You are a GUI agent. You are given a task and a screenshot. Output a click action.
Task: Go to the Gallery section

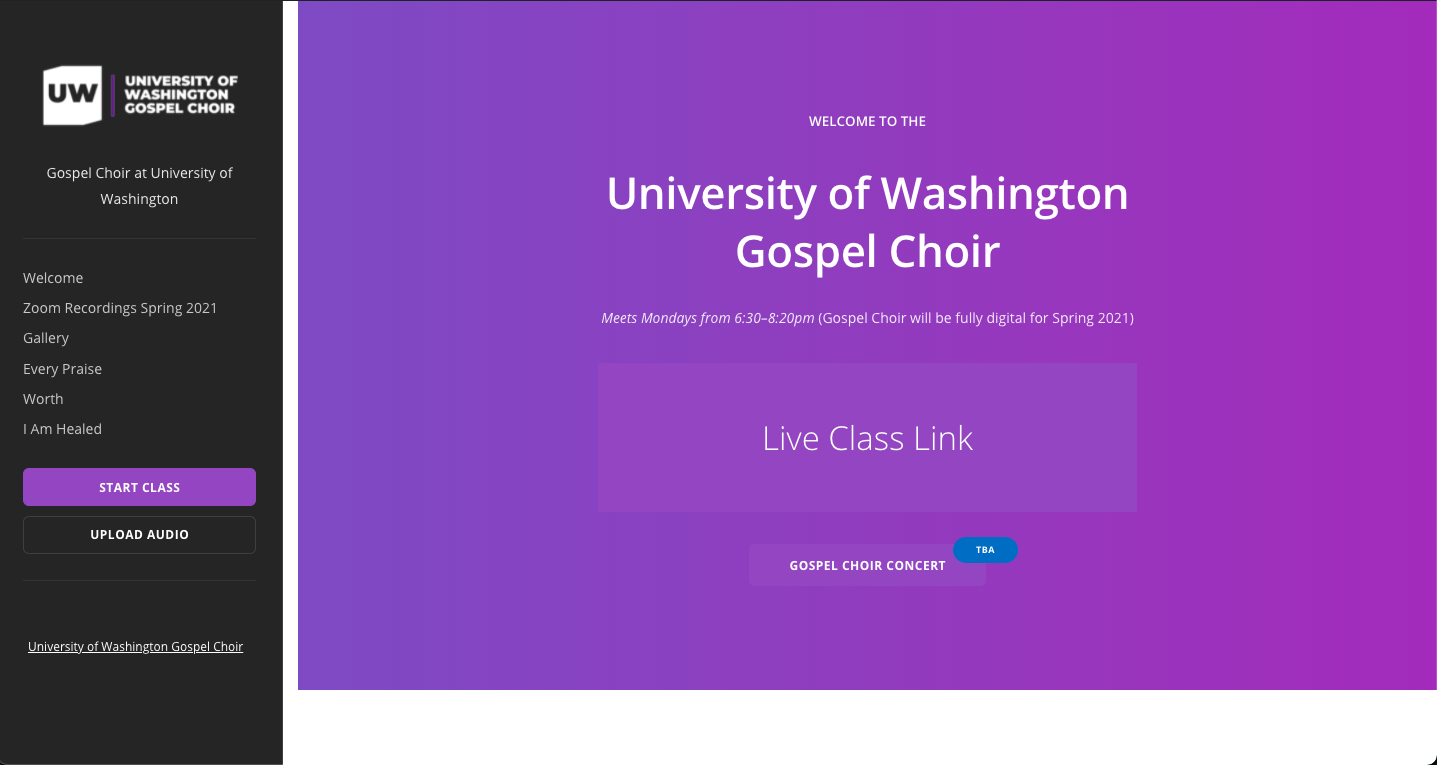pos(46,338)
